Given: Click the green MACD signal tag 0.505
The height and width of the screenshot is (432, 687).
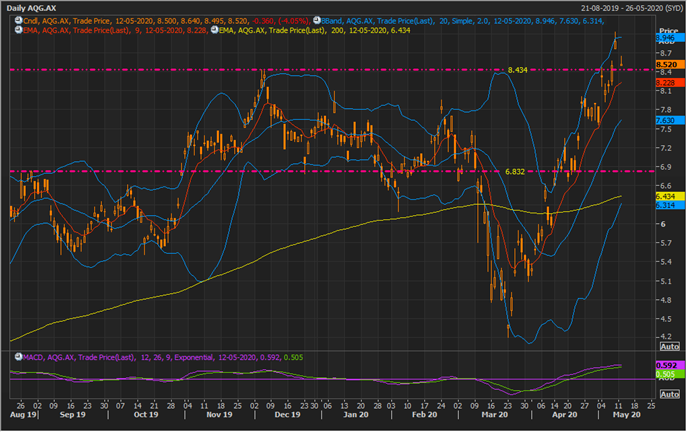Looking at the screenshot, I should tap(670, 374).
